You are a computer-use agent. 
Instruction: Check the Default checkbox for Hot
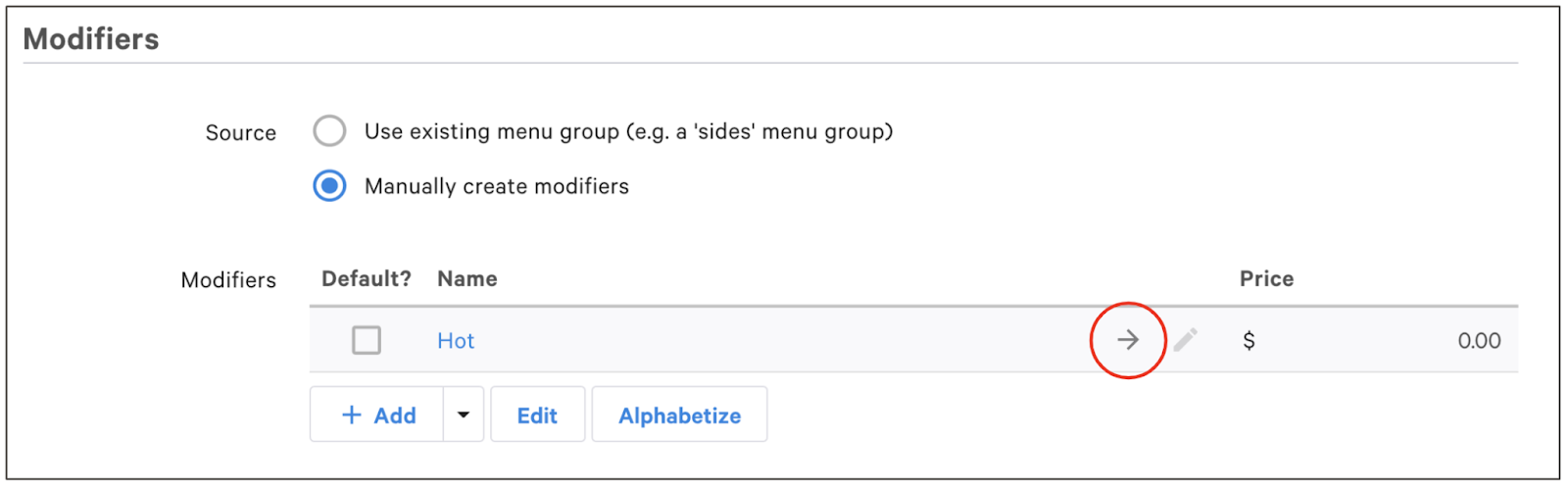click(367, 341)
